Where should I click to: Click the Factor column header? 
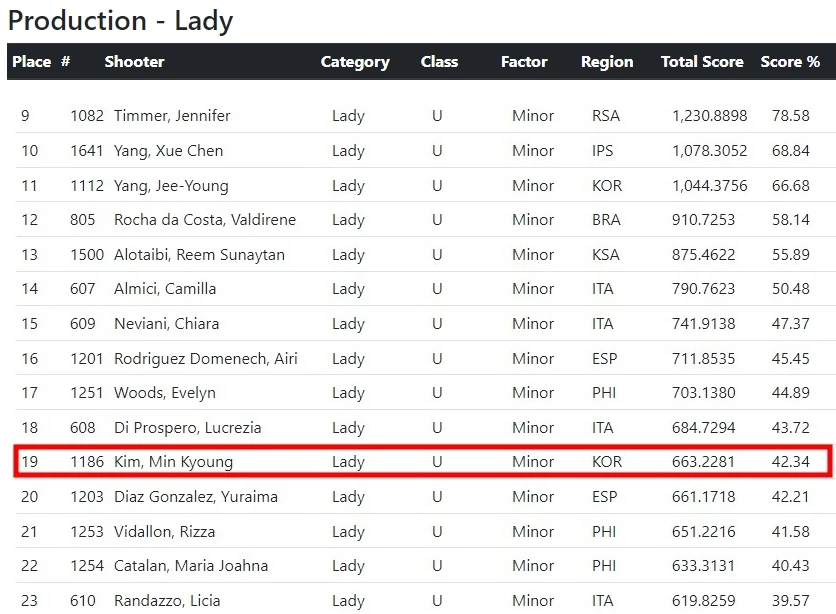click(524, 62)
